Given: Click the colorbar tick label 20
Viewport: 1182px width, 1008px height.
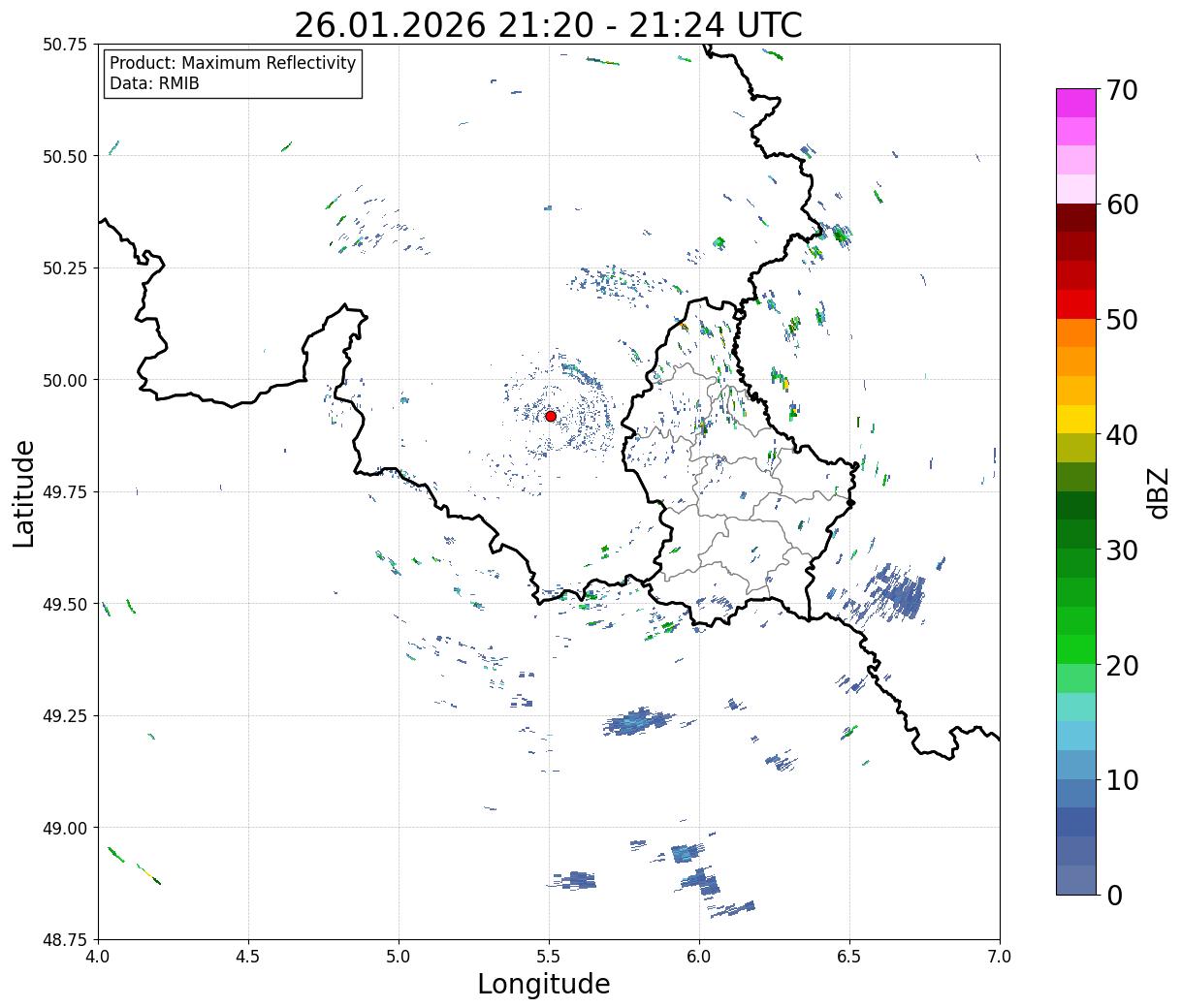Looking at the screenshot, I should pyautogui.click(x=1122, y=666).
